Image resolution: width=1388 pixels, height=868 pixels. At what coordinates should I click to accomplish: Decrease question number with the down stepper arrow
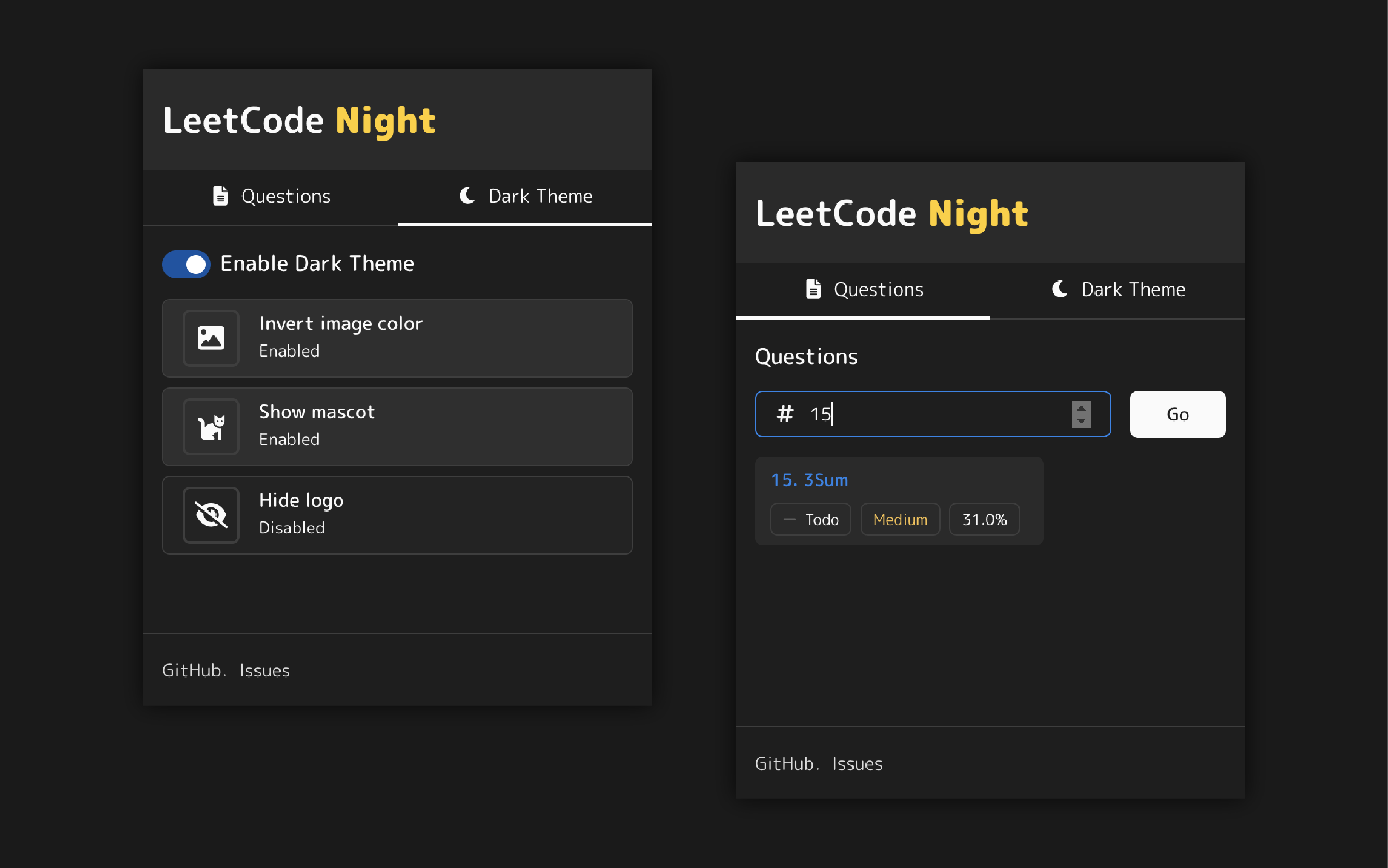click(x=1081, y=421)
